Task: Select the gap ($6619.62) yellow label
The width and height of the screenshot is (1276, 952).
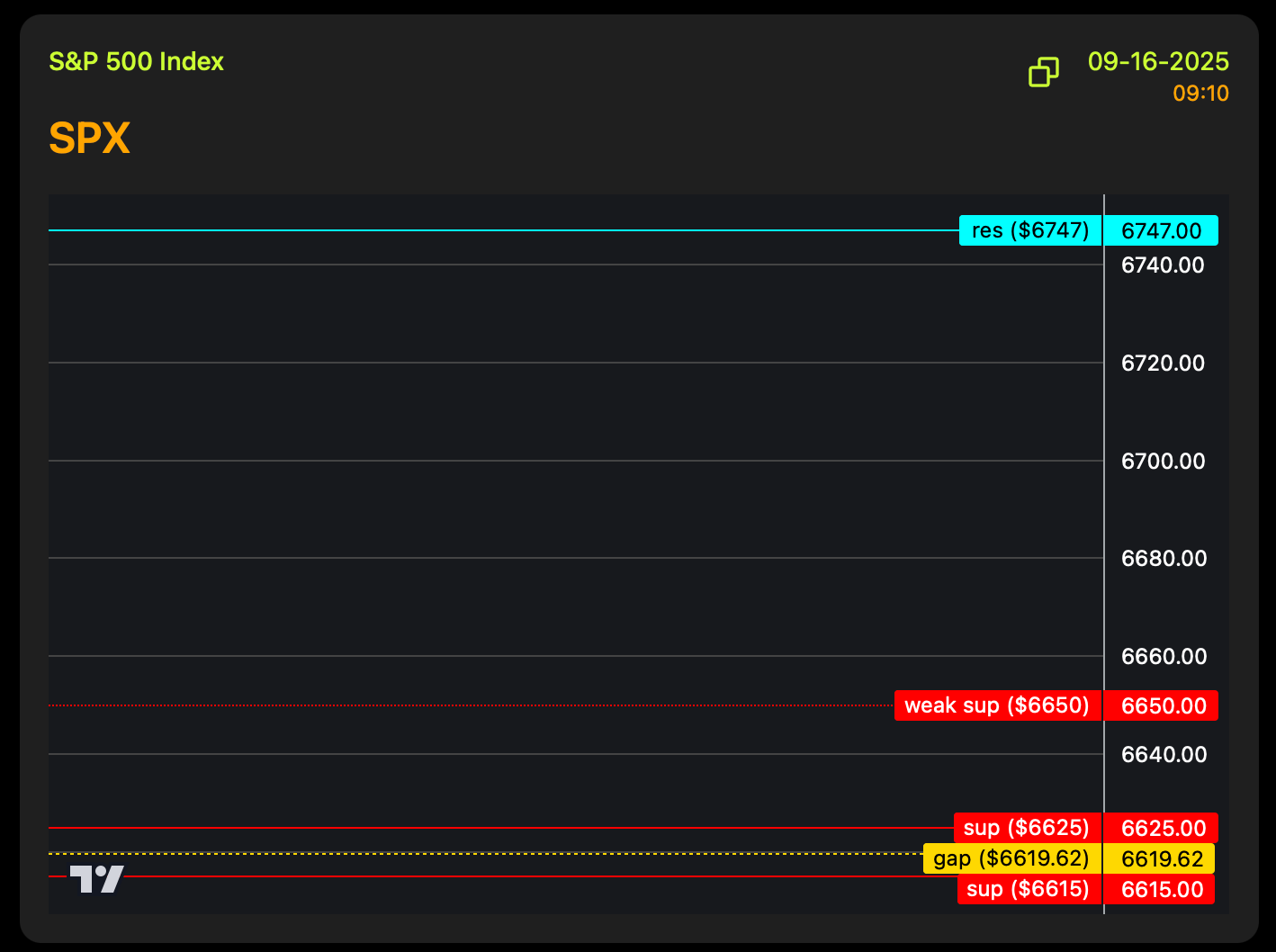Action: click(1012, 858)
